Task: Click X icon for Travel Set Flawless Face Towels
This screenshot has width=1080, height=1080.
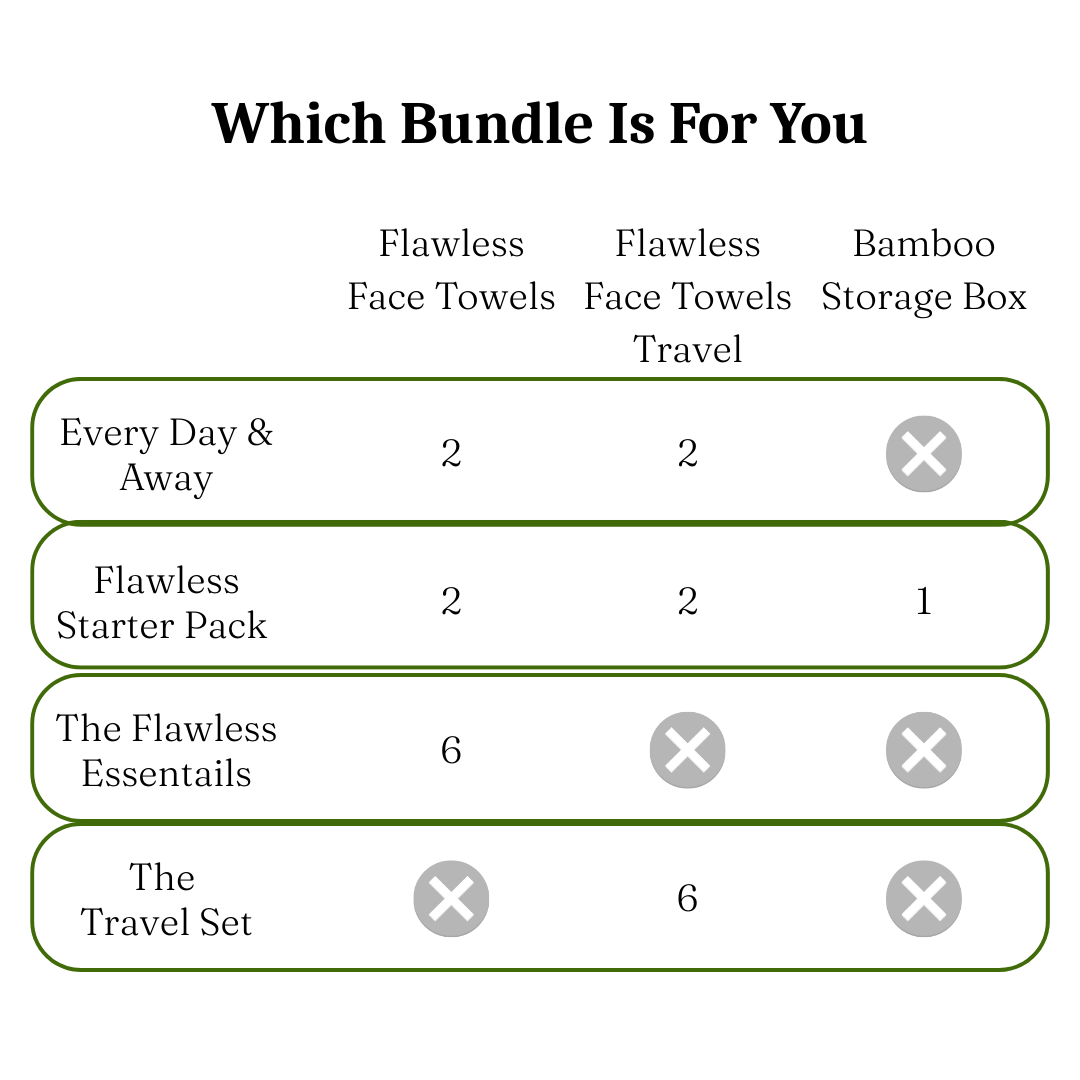Action: click(451, 898)
